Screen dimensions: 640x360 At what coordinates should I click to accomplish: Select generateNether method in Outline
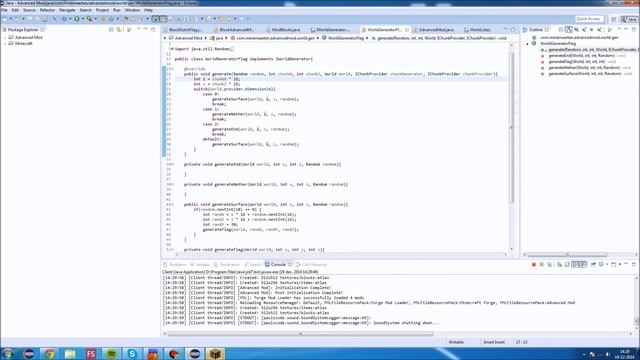coord(585,68)
